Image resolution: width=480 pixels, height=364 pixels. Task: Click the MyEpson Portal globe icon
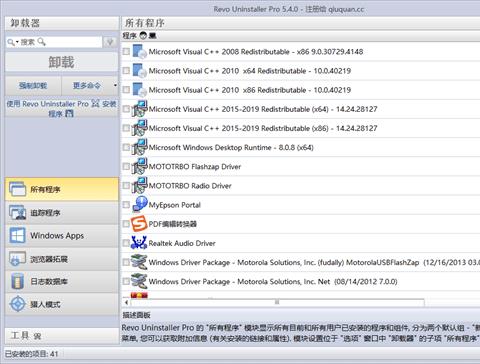140,204
